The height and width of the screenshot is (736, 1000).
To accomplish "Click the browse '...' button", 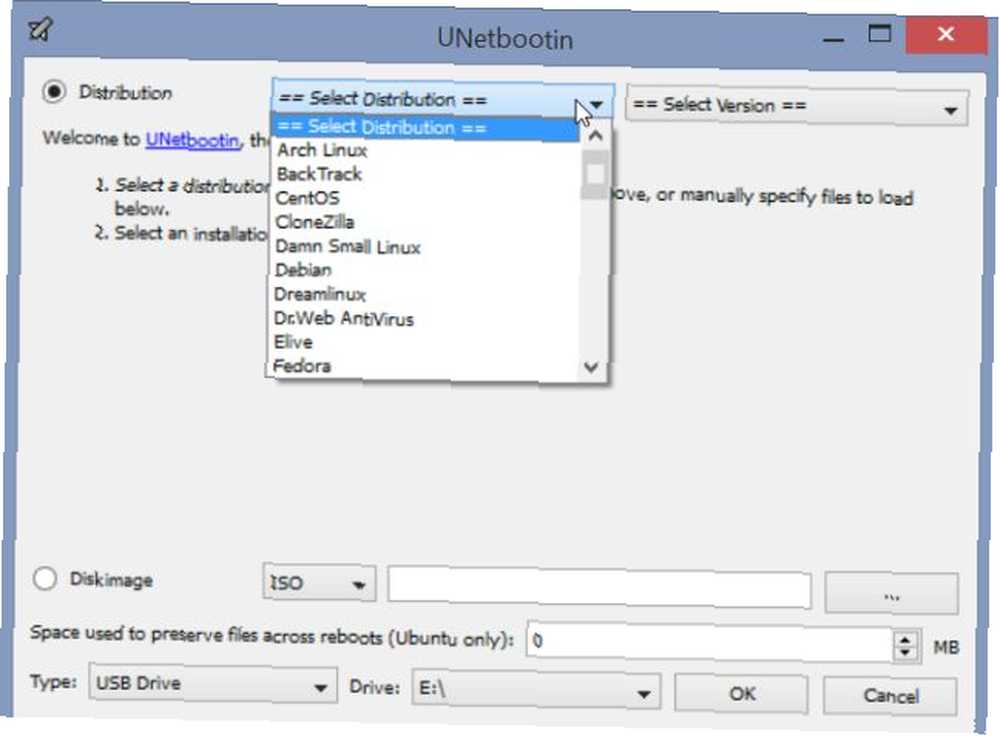I will coord(891,594).
